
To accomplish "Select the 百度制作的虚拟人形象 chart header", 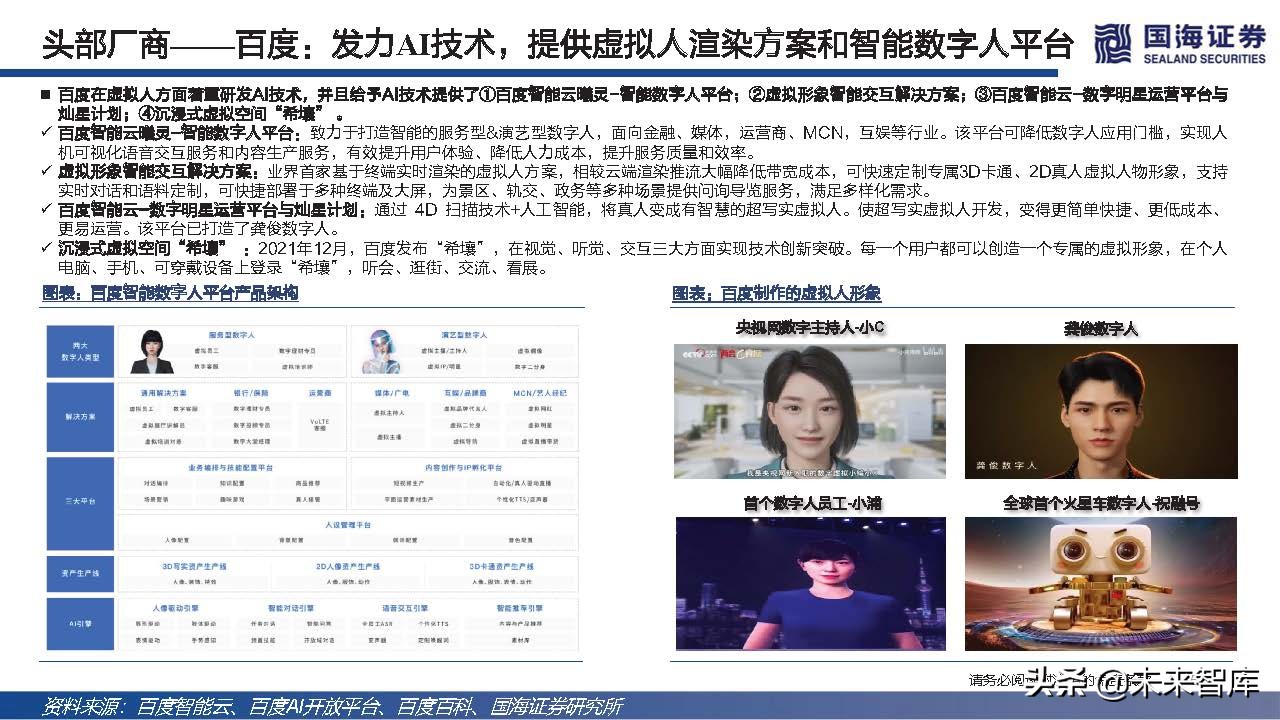I will pos(777,294).
